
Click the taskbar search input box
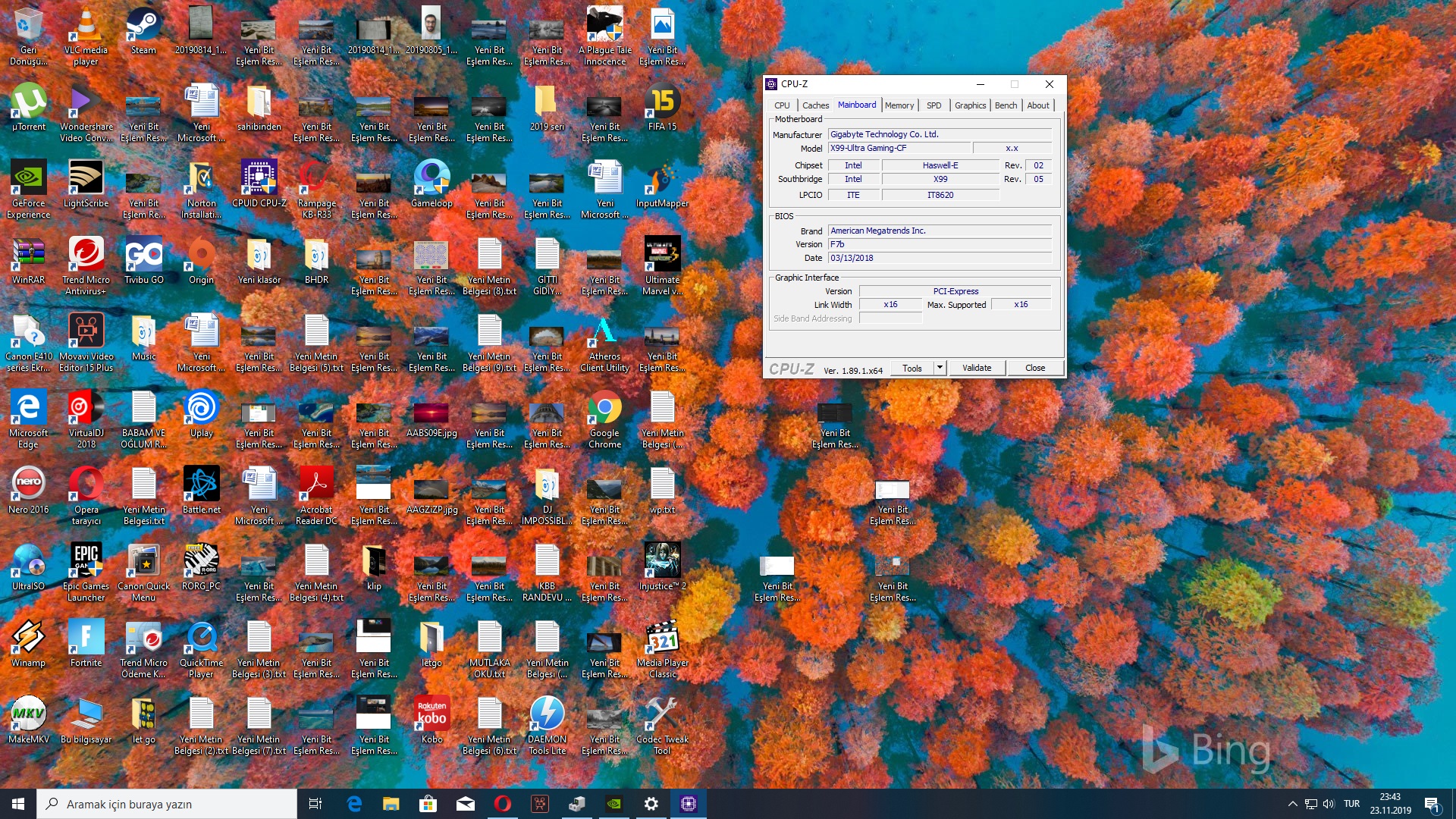[x=167, y=804]
